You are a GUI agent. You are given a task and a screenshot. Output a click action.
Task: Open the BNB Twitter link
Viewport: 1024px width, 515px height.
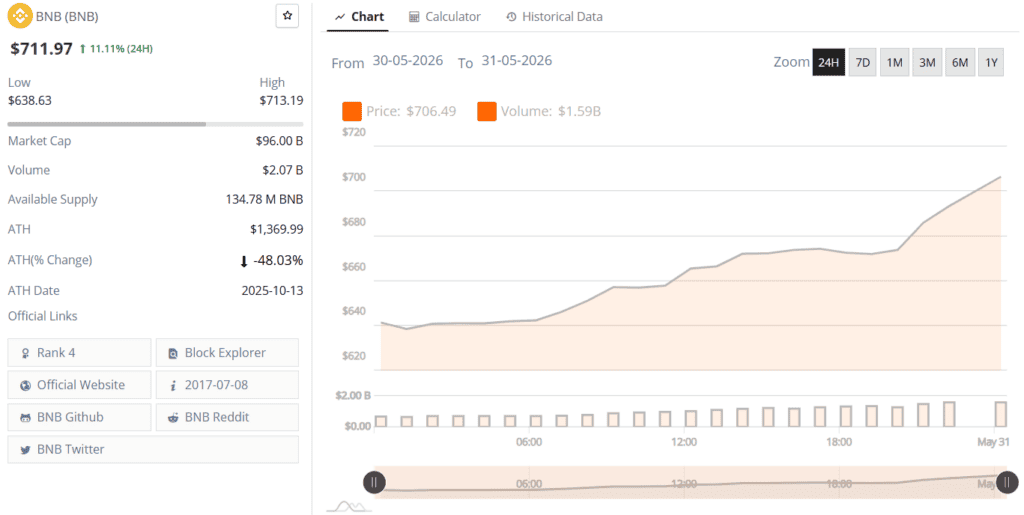tap(153, 450)
